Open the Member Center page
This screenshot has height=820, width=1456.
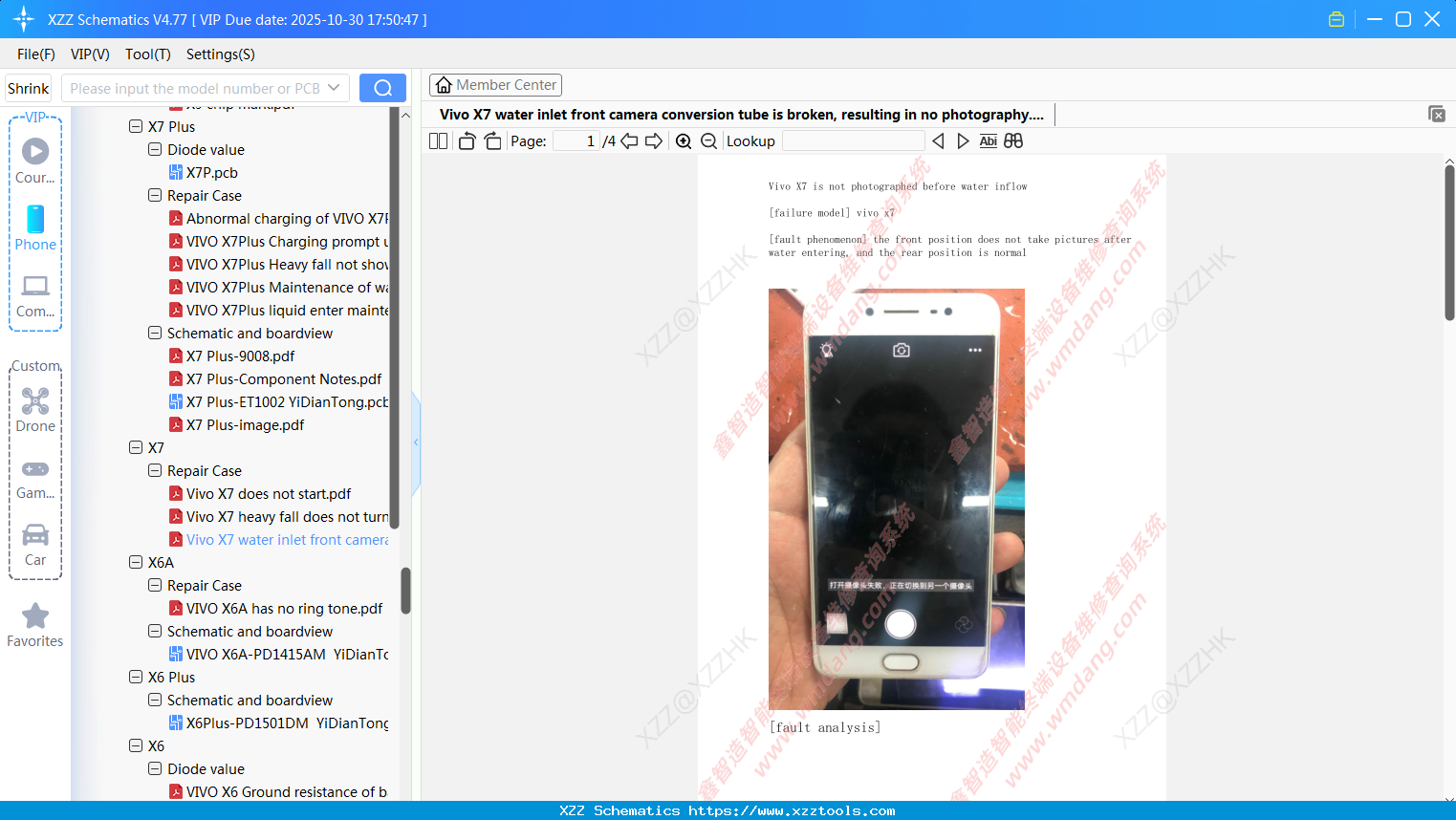pos(495,84)
